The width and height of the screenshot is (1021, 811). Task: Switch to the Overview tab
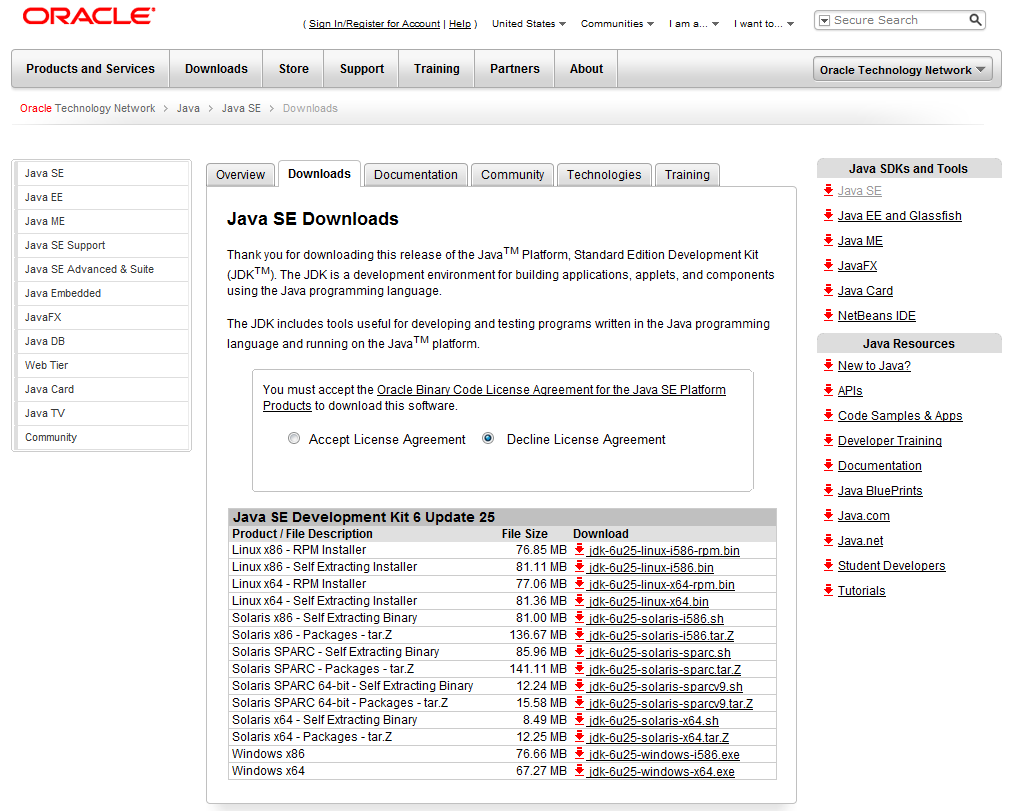click(240, 175)
